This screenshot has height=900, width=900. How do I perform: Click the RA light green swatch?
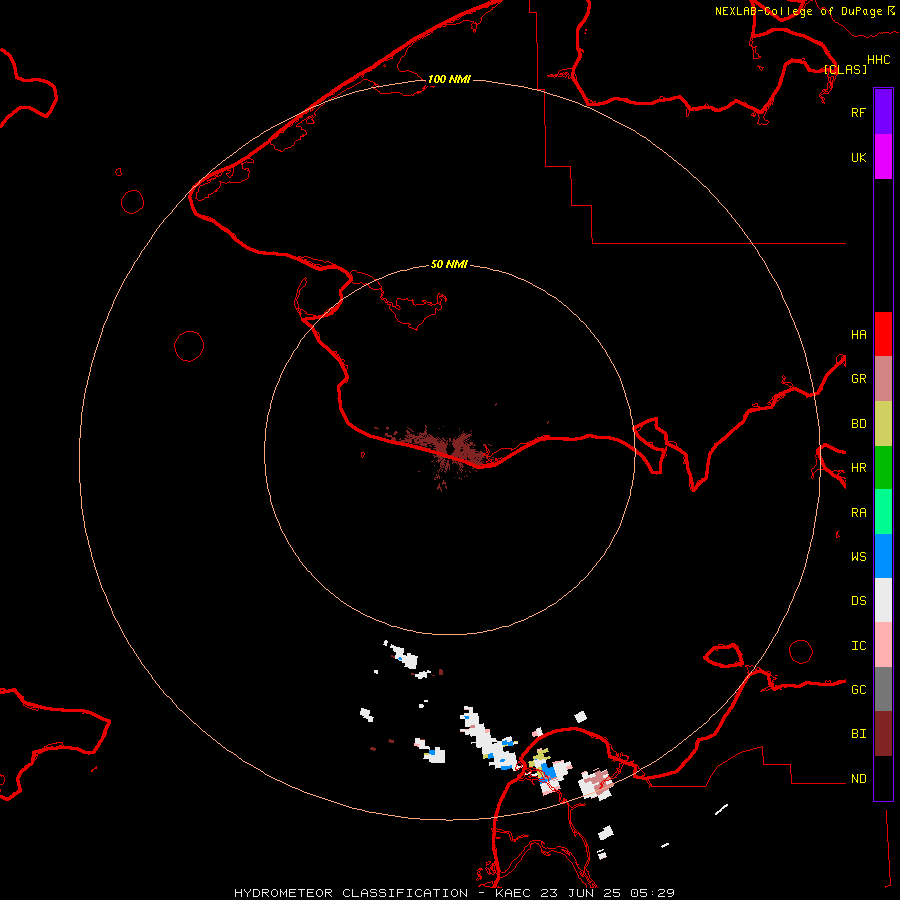click(x=883, y=512)
